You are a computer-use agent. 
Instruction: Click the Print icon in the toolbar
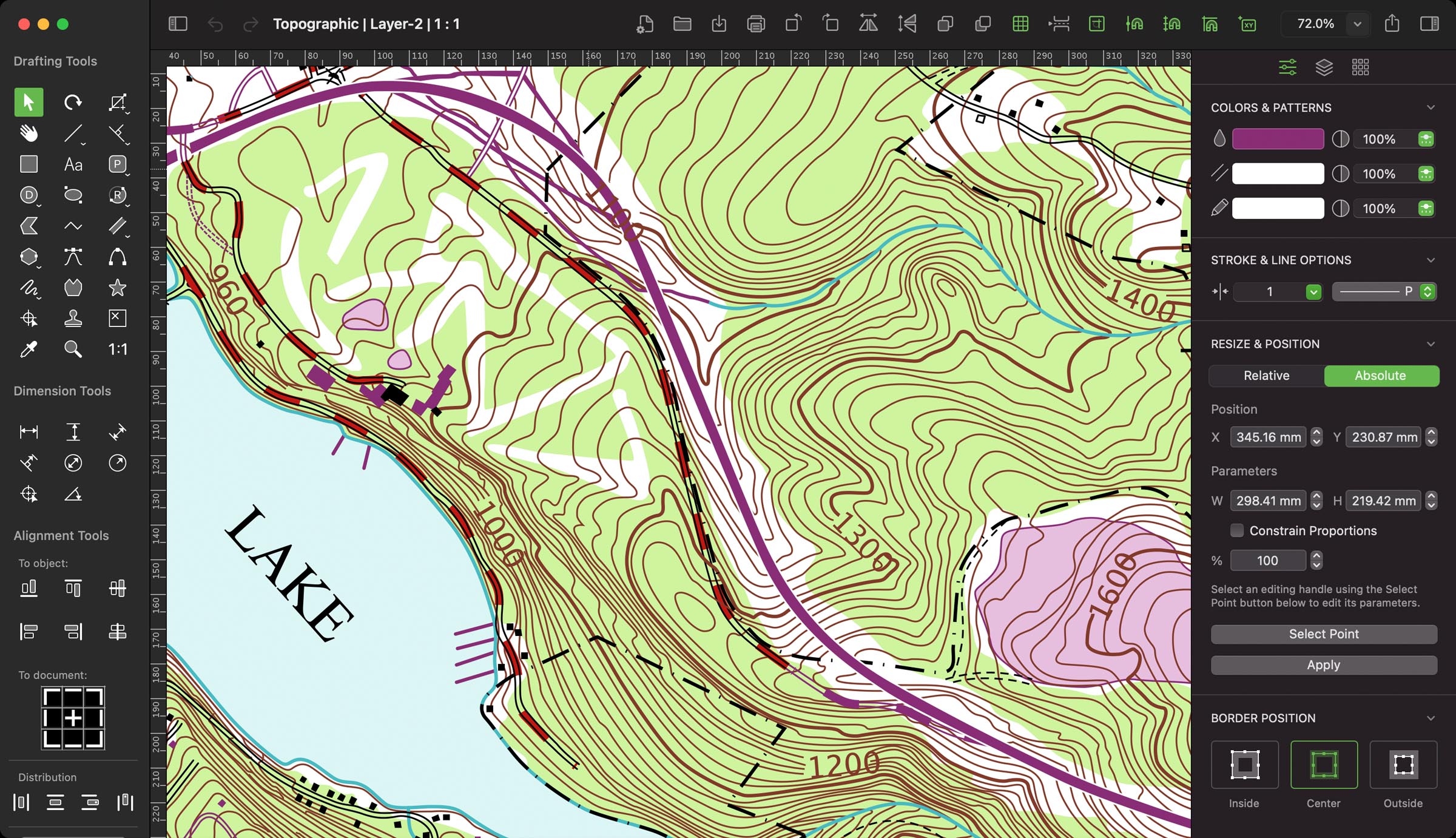click(x=756, y=24)
